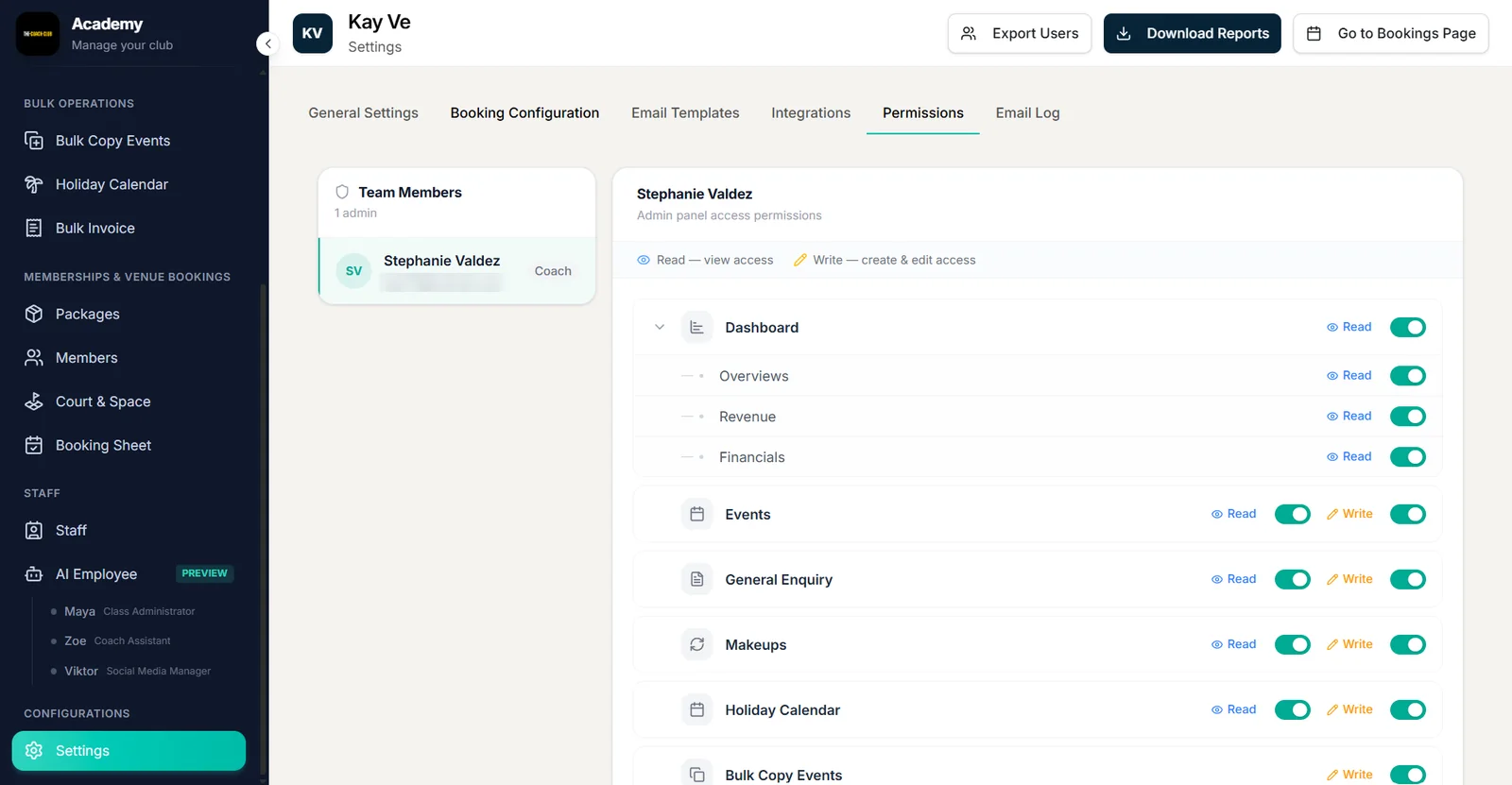Click the Packages box icon
Viewport: 1512px width, 785px height.
(x=34, y=314)
